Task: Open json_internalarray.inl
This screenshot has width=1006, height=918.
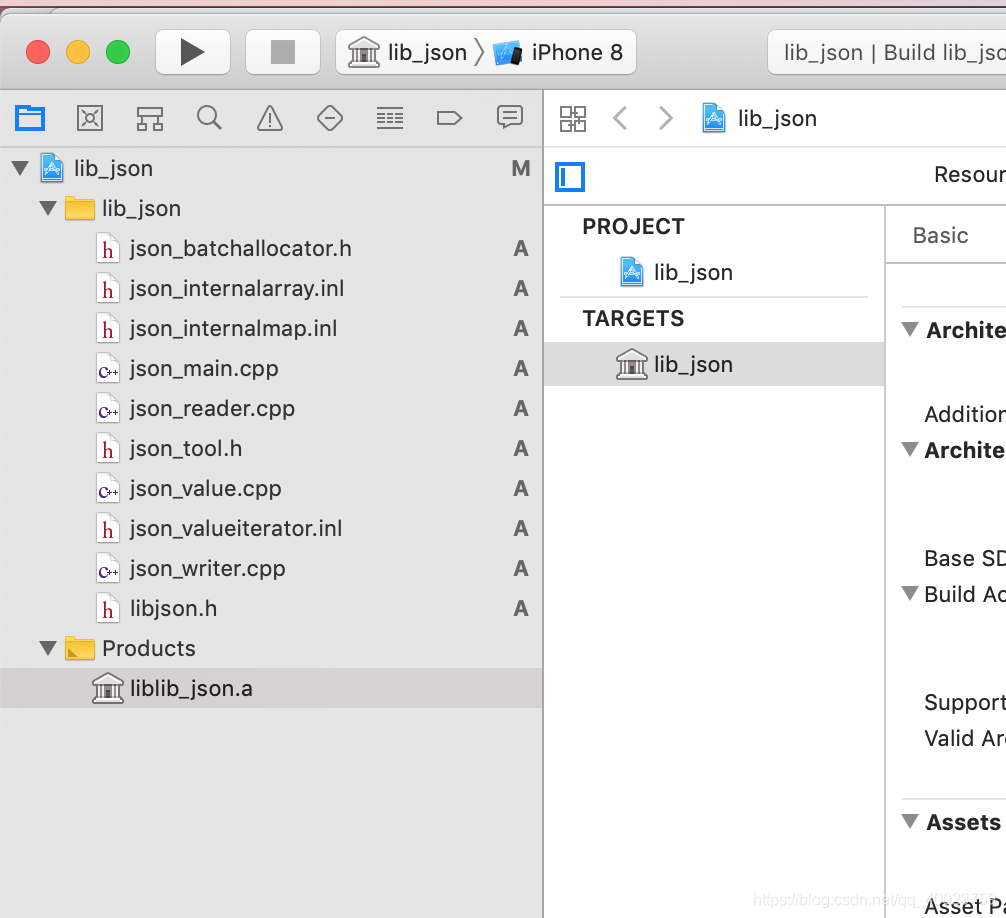Action: [x=271, y=288]
